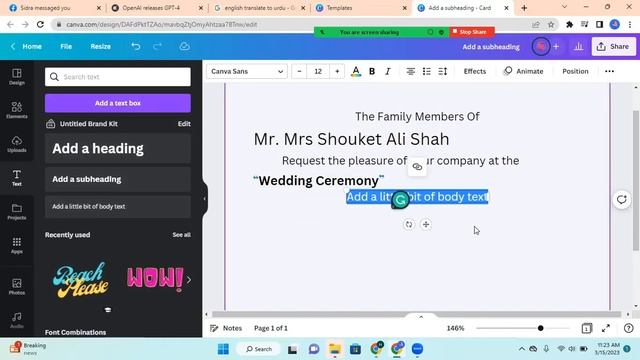640x360 pixels.
Task: Change text alignment
Action: 411,71
